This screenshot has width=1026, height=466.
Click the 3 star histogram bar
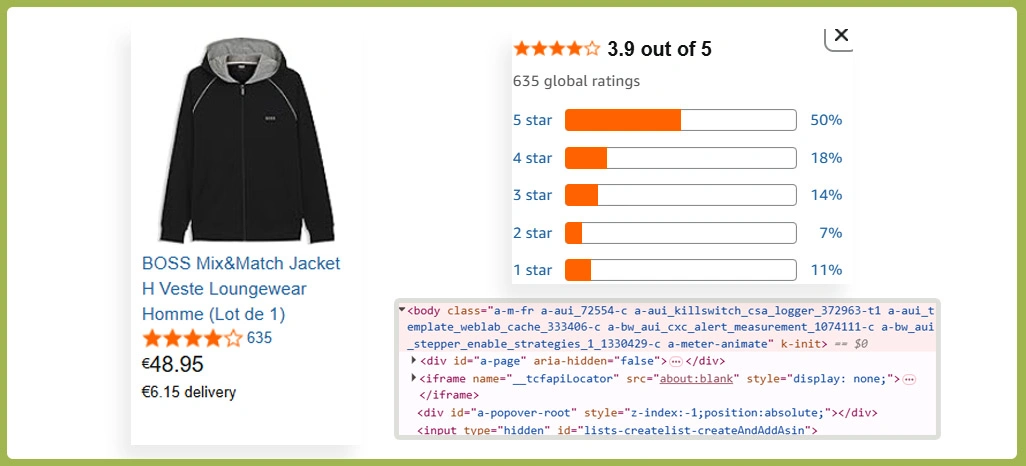coord(680,195)
